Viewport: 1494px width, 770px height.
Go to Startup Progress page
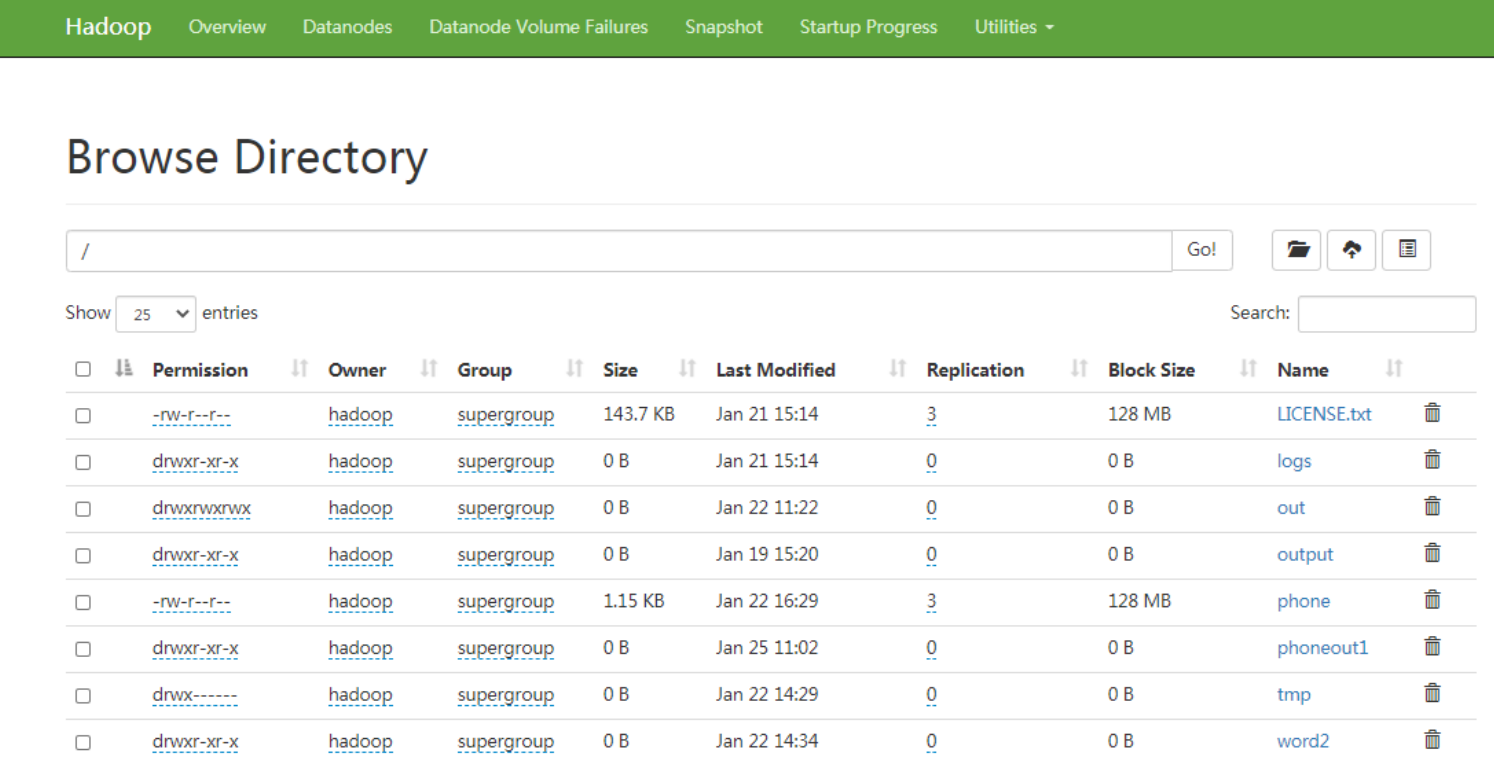click(868, 27)
